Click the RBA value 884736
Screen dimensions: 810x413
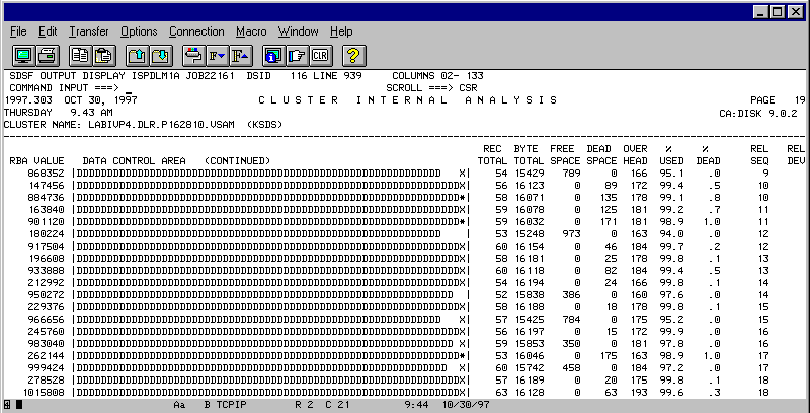pyautogui.click(x=45, y=198)
